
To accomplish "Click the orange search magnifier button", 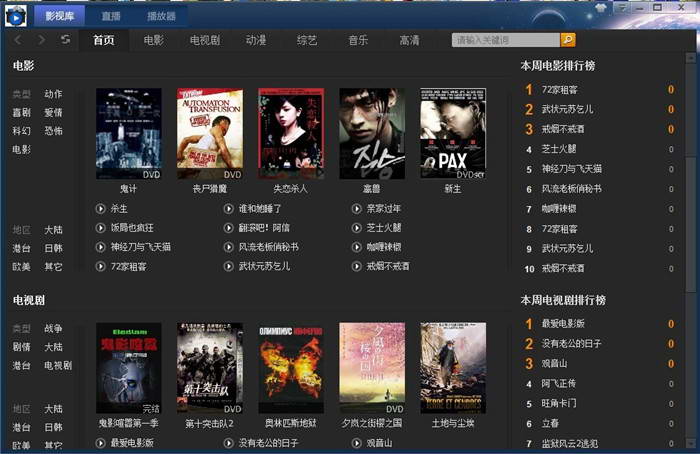I will [x=568, y=40].
